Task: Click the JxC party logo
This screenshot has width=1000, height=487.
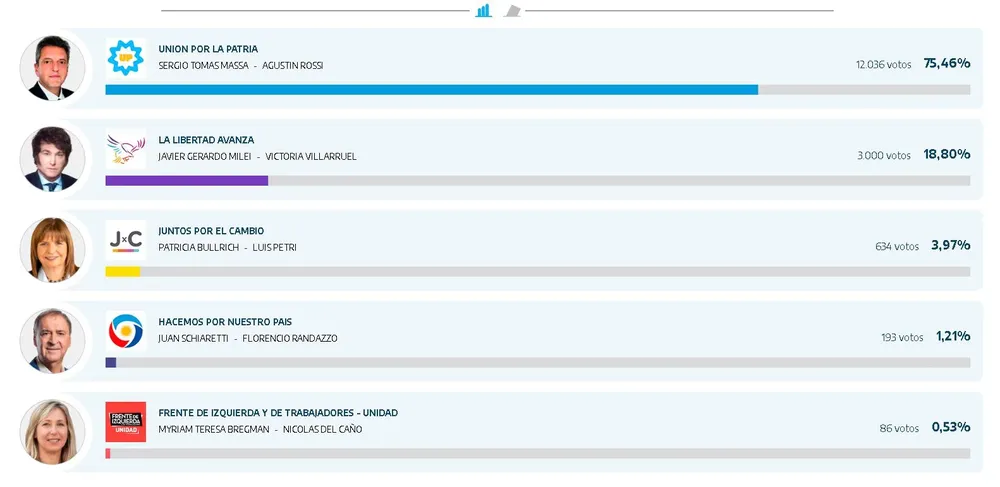Action: [x=126, y=240]
